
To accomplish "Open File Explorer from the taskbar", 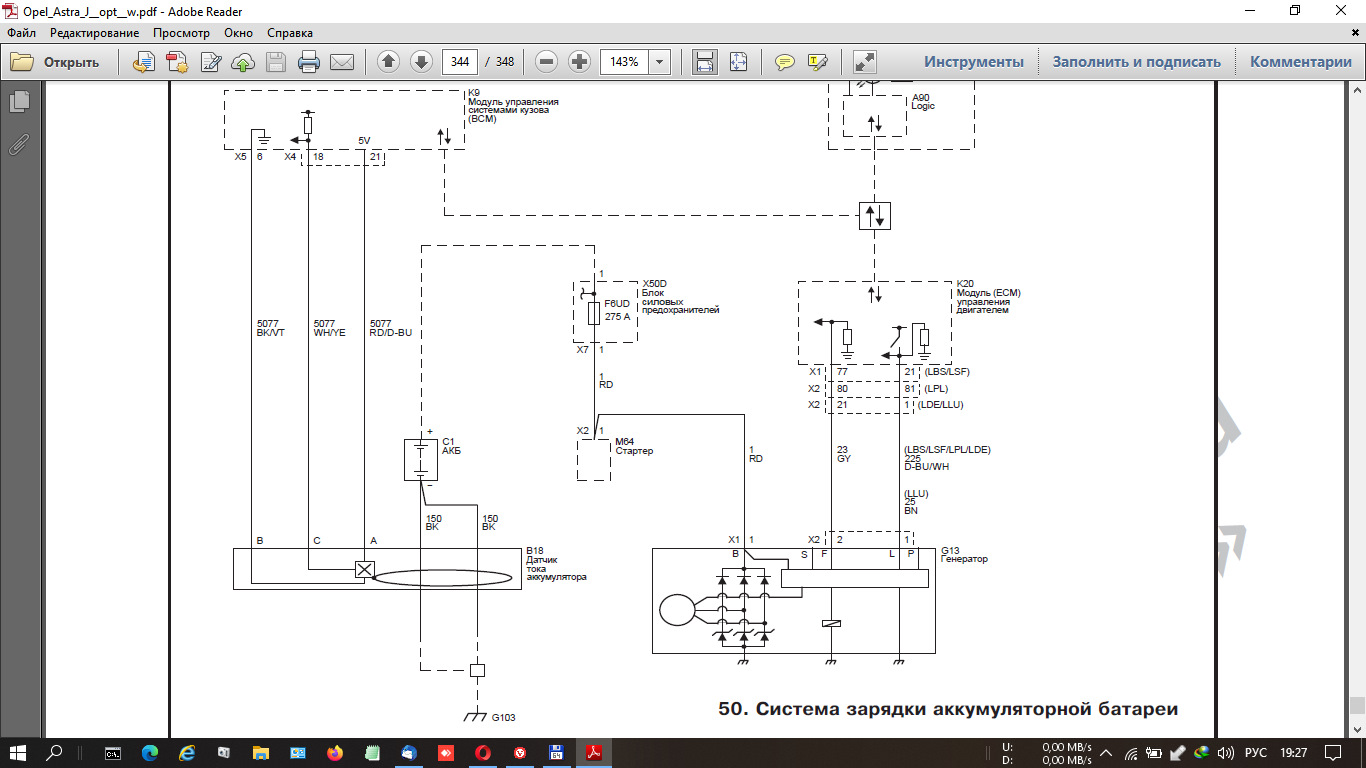I will click(260, 753).
